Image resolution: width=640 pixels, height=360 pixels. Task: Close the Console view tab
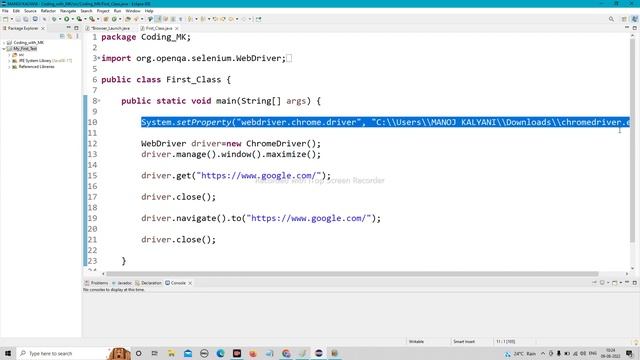190,283
